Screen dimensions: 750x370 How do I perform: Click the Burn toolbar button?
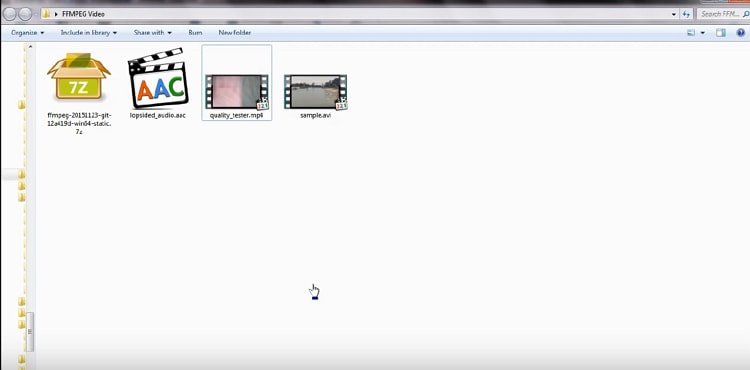(195, 33)
